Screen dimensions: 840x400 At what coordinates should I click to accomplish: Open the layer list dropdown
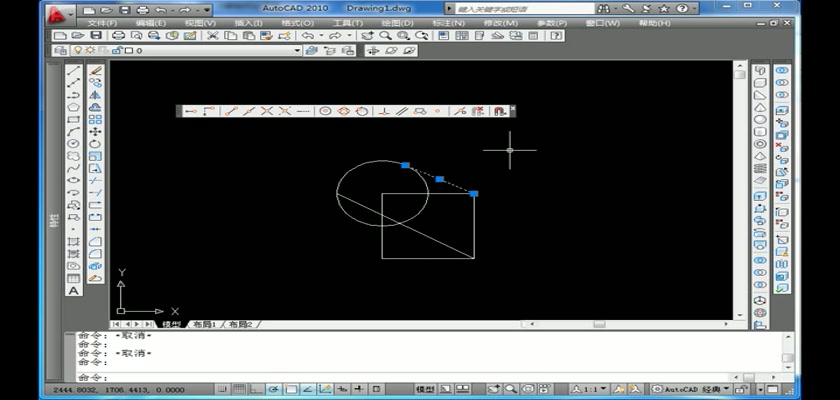(x=297, y=50)
